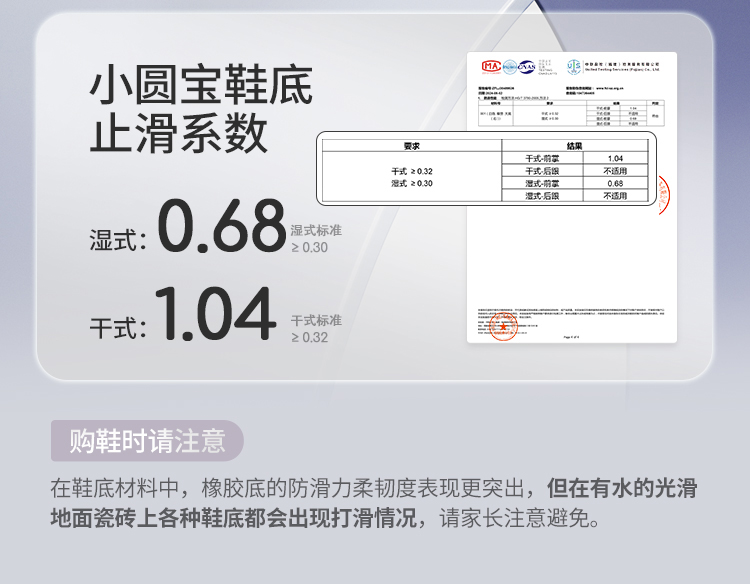Screen dimensions: 750x584
Task: Click 不适用 in the 干式-后跟 row
Action: click(616, 171)
